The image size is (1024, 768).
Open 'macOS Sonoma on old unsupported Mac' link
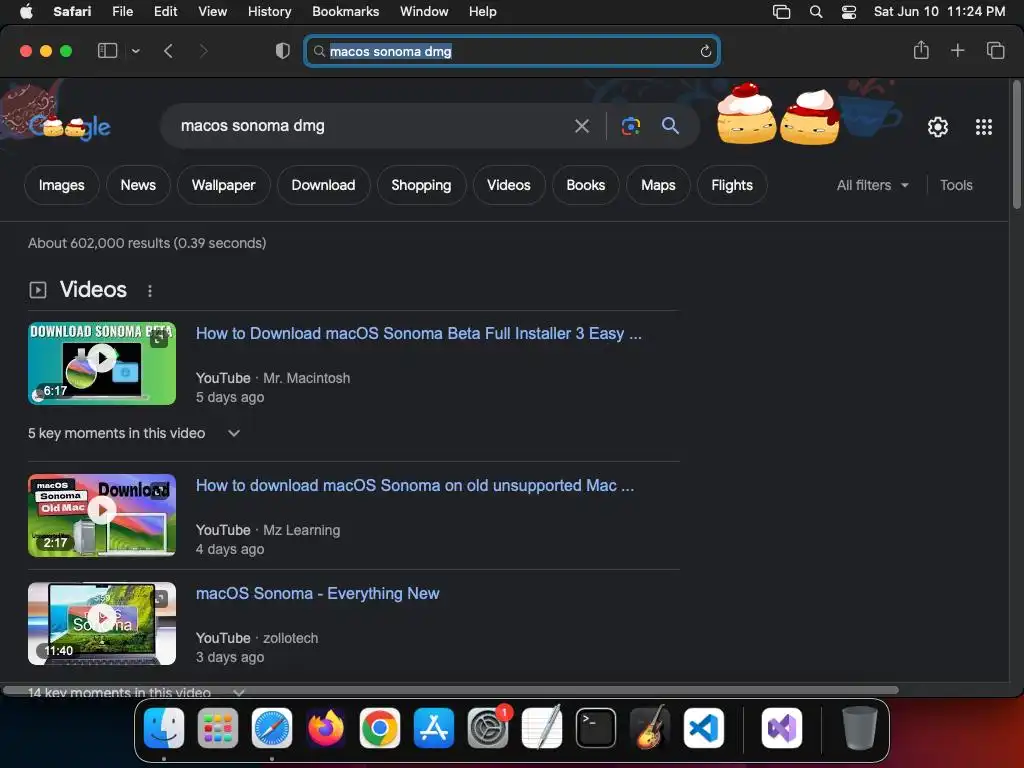pos(415,486)
